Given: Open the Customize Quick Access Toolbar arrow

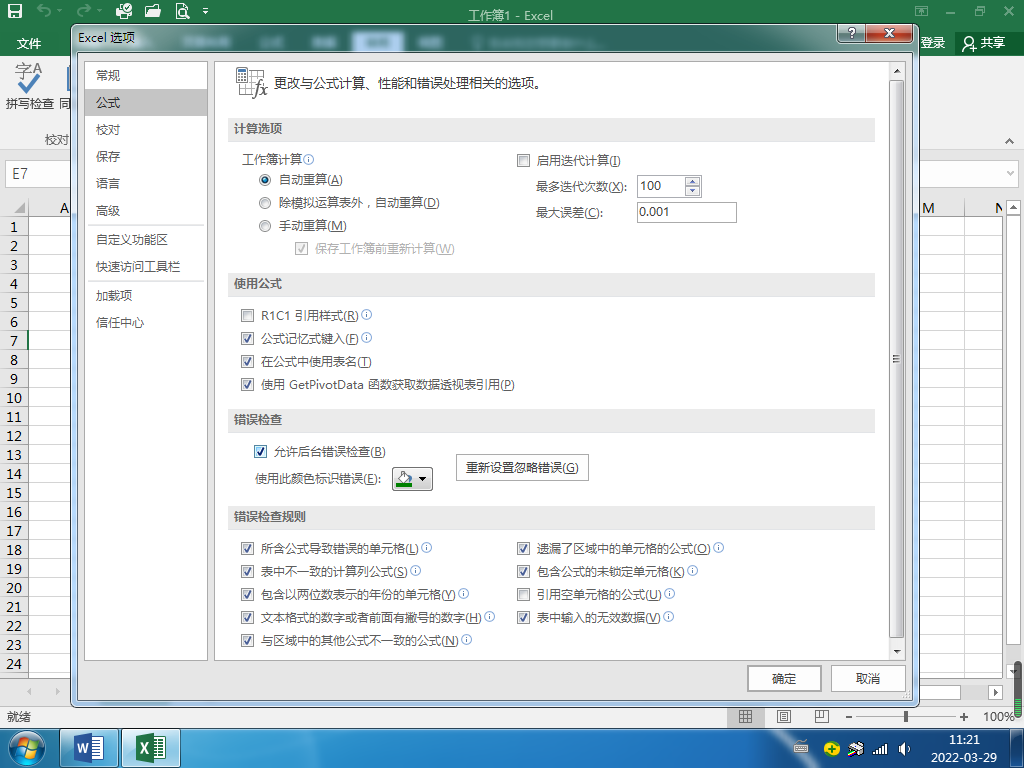Looking at the screenshot, I should click(x=206, y=11).
